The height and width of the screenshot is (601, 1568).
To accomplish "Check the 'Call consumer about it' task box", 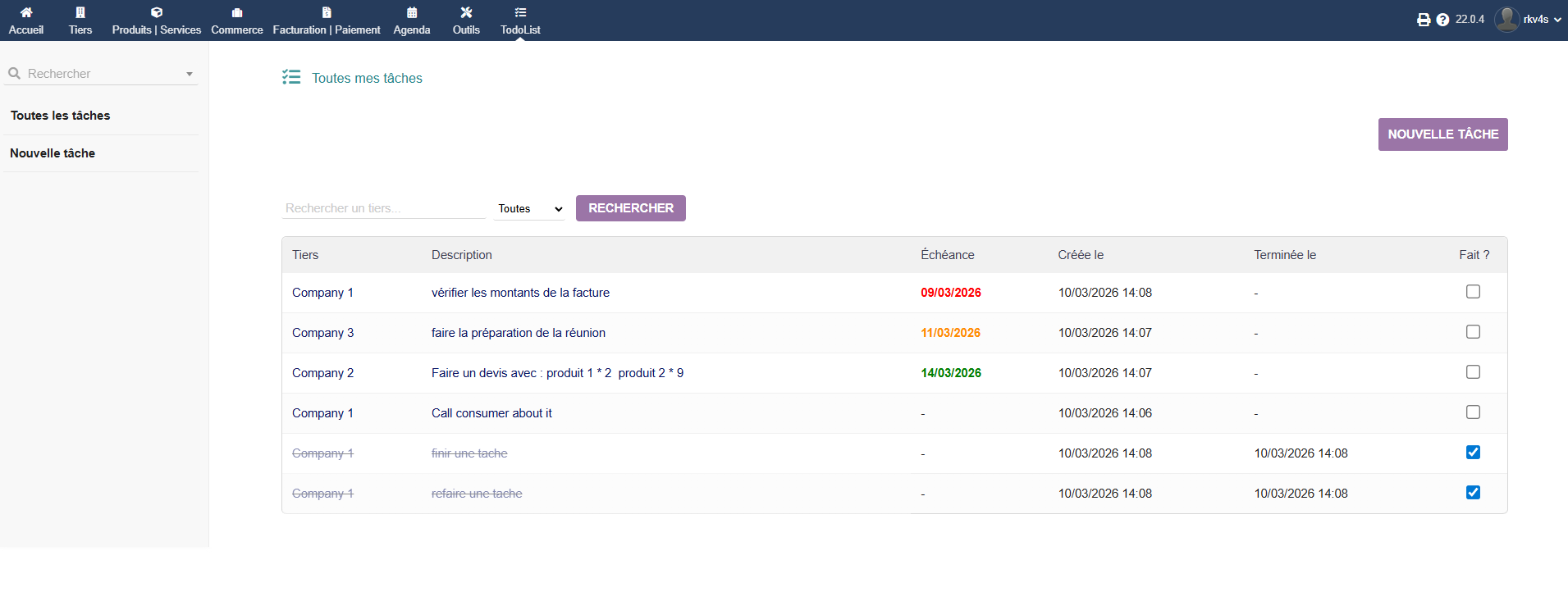I will click(1473, 412).
